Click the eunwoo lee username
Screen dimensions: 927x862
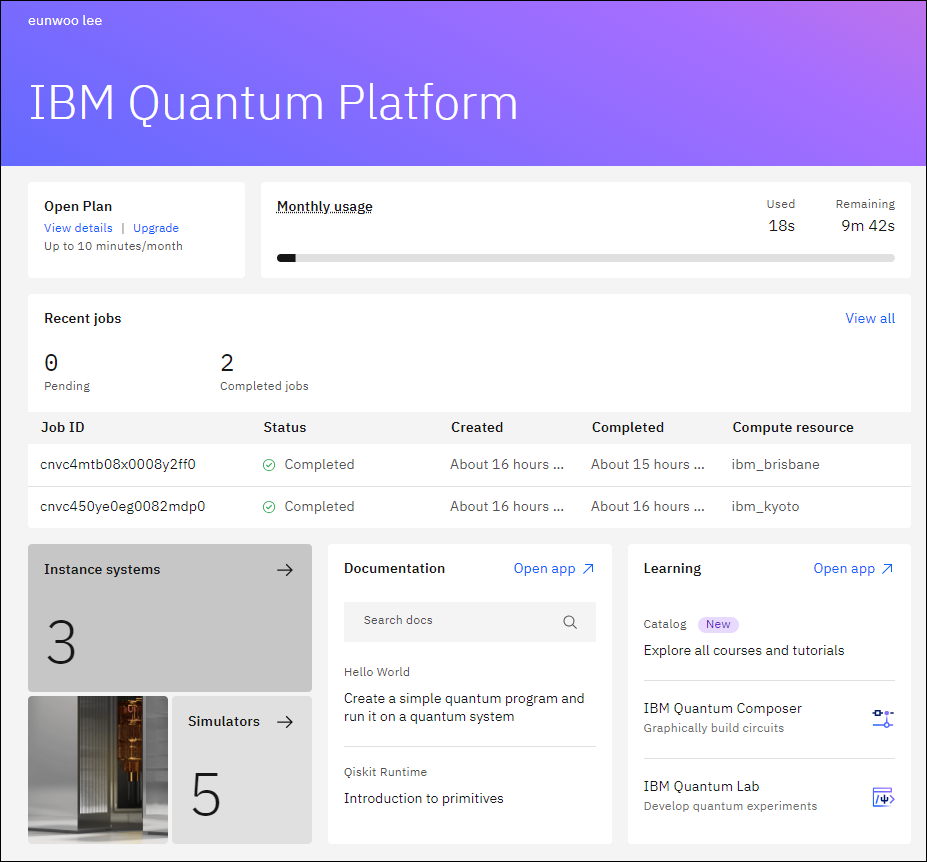pos(65,21)
